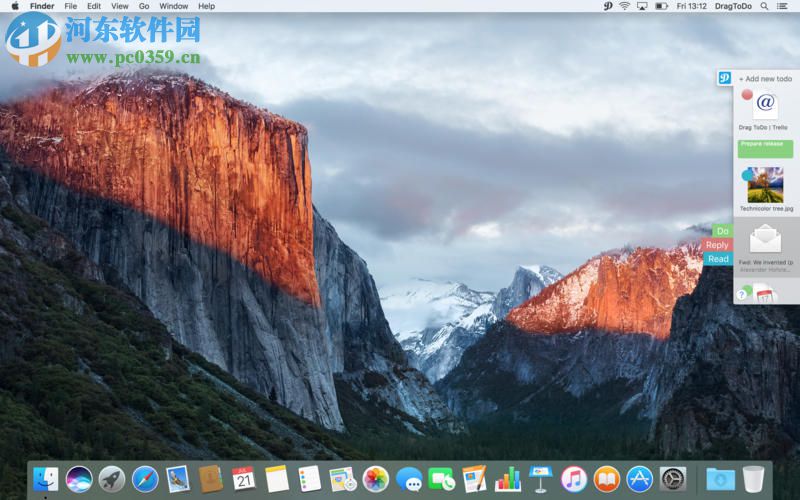Choose the red "Reply" label

pyautogui.click(x=717, y=245)
